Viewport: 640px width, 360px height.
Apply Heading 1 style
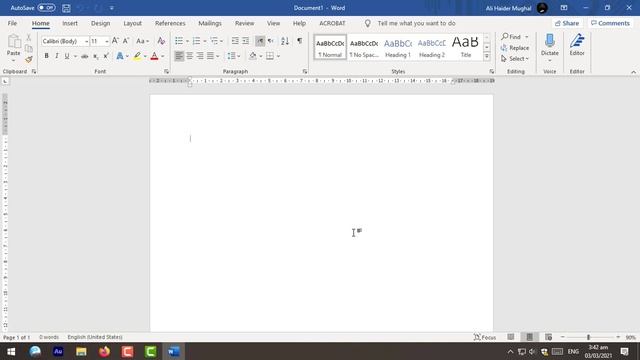tap(398, 47)
